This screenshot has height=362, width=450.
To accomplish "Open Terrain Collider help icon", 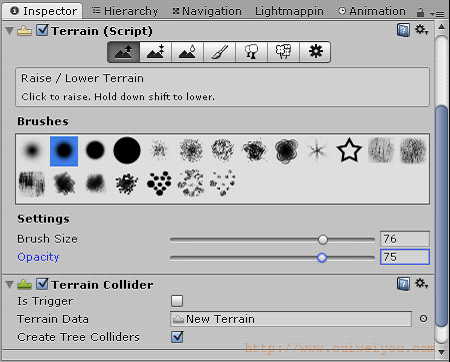I will (403, 284).
